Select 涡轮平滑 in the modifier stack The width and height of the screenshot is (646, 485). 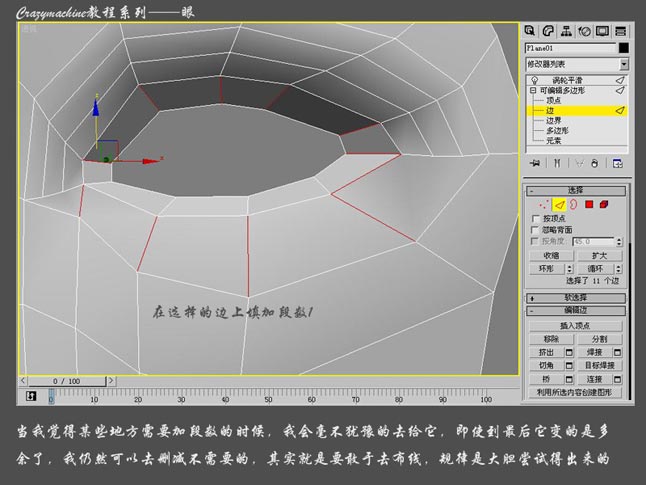567,80
